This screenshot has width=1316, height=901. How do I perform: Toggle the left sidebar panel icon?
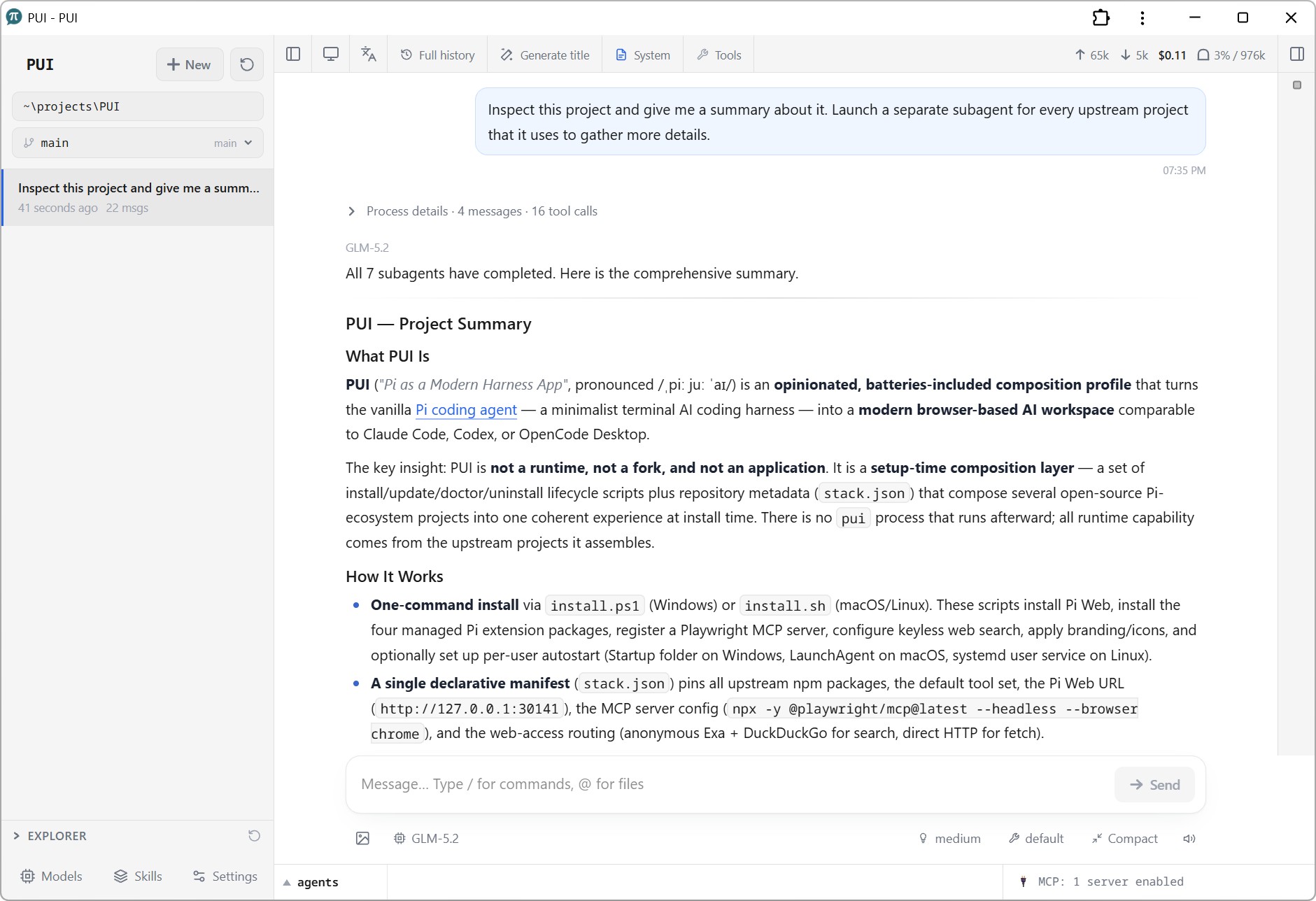coord(293,55)
